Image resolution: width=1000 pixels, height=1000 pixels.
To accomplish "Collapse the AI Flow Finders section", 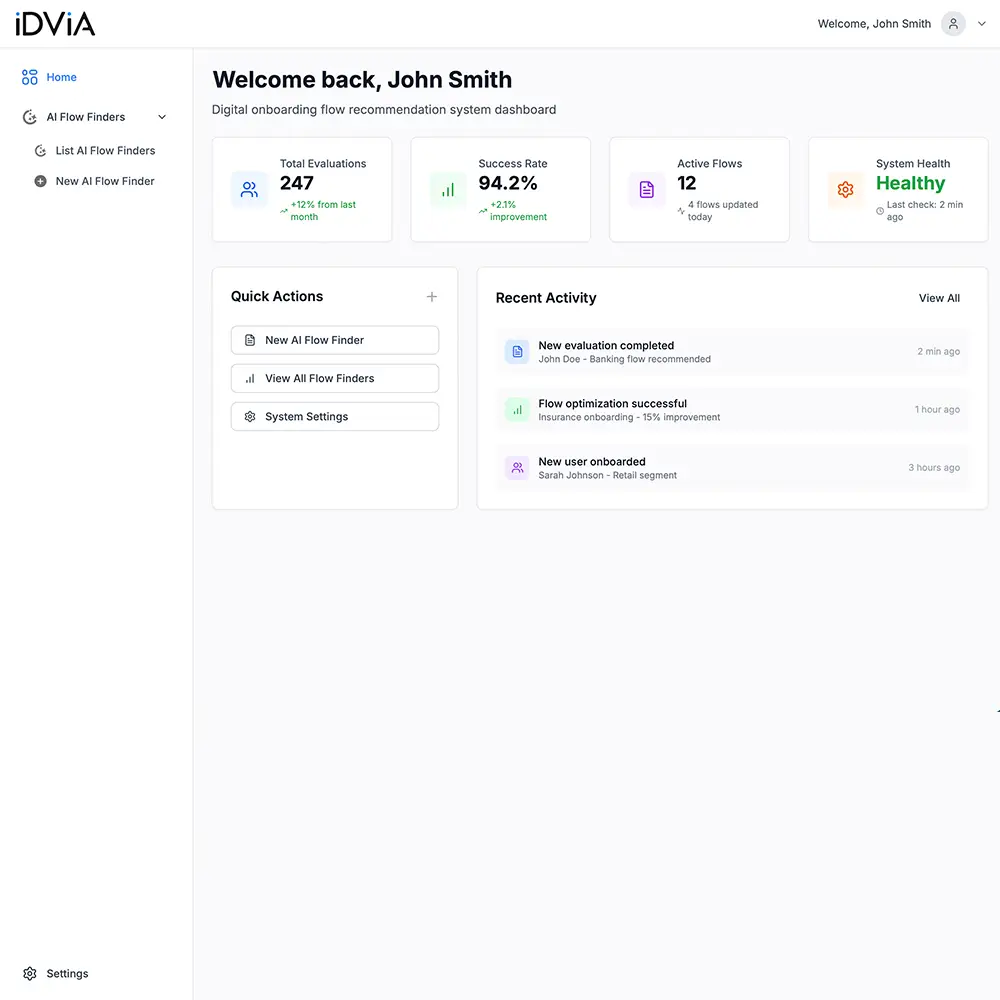I will click(161, 116).
